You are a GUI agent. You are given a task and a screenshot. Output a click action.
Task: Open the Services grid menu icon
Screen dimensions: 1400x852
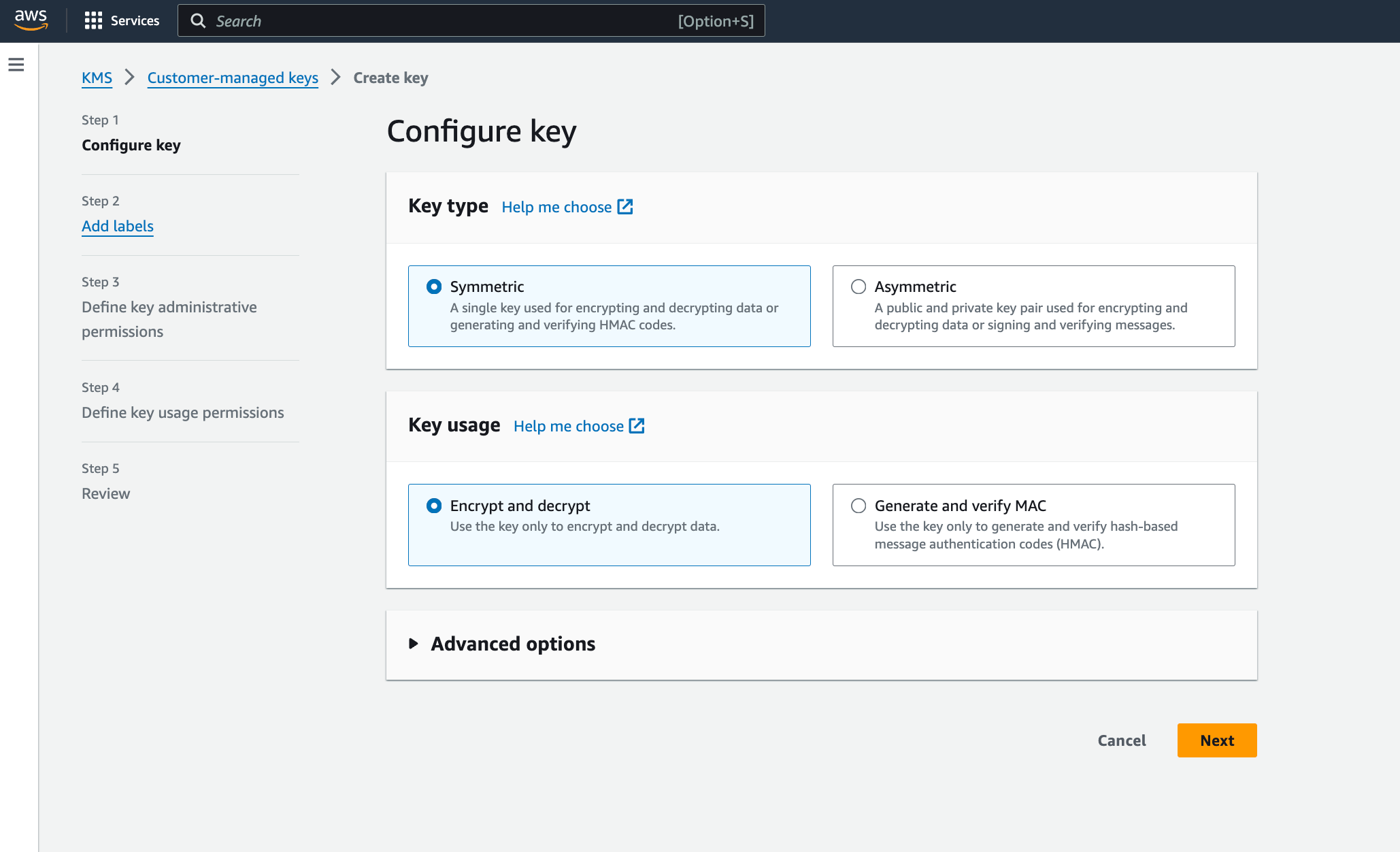tap(93, 20)
